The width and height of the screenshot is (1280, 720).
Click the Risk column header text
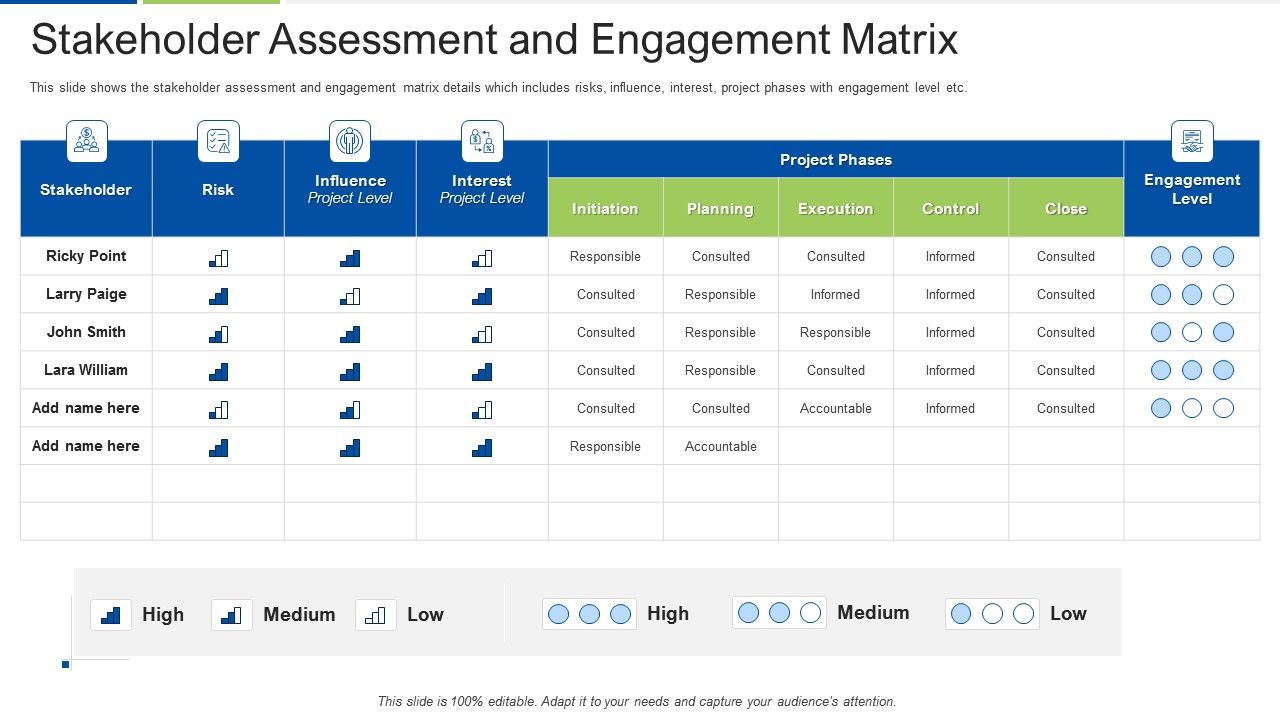(x=218, y=189)
